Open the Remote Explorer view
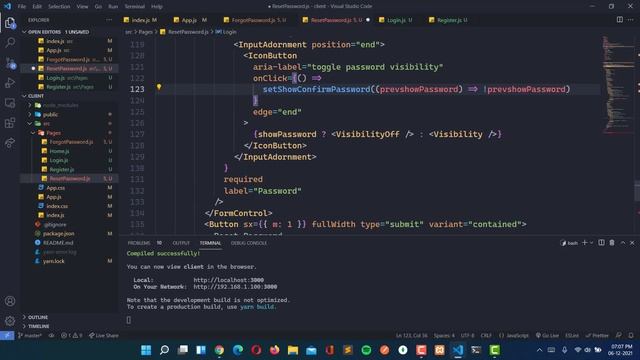 point(10,102)
